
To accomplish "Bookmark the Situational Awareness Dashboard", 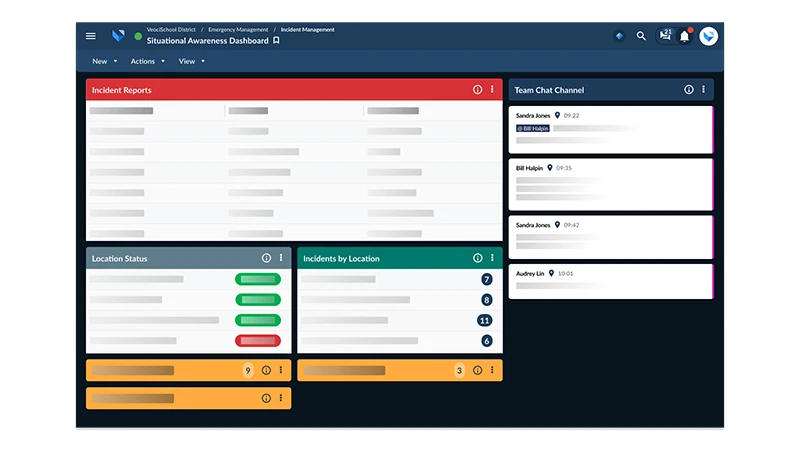I will [x=276, y=41].
